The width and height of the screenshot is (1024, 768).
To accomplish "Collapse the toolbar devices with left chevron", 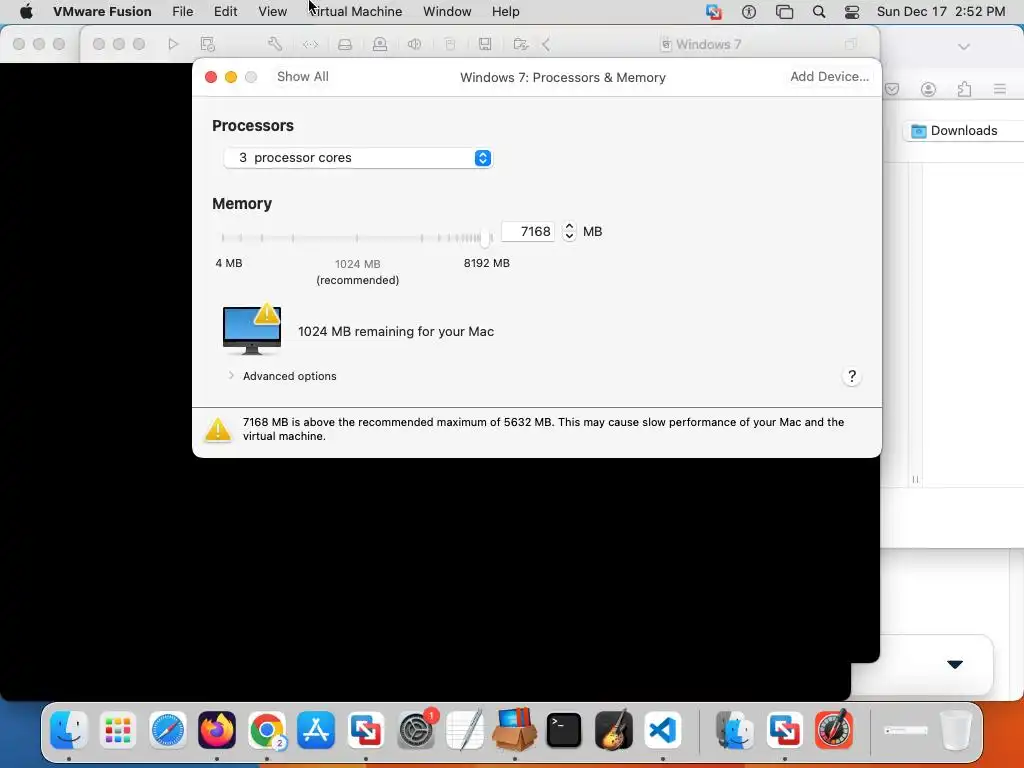I will tap(546, 44).
